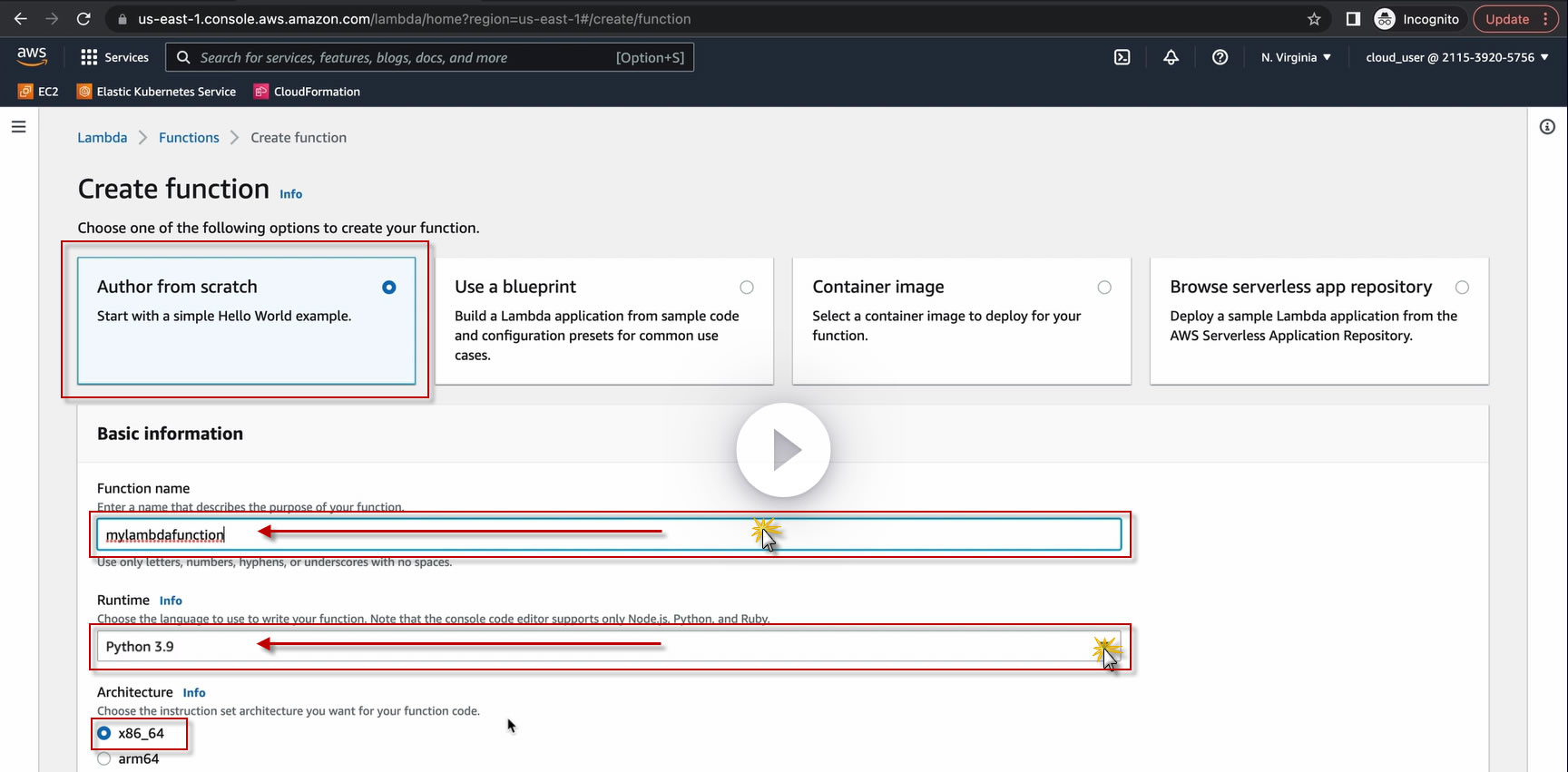Open the CloudFormation bookmark shortcut
This screenshot has height=772, width=1568.
tap(307, 92)
